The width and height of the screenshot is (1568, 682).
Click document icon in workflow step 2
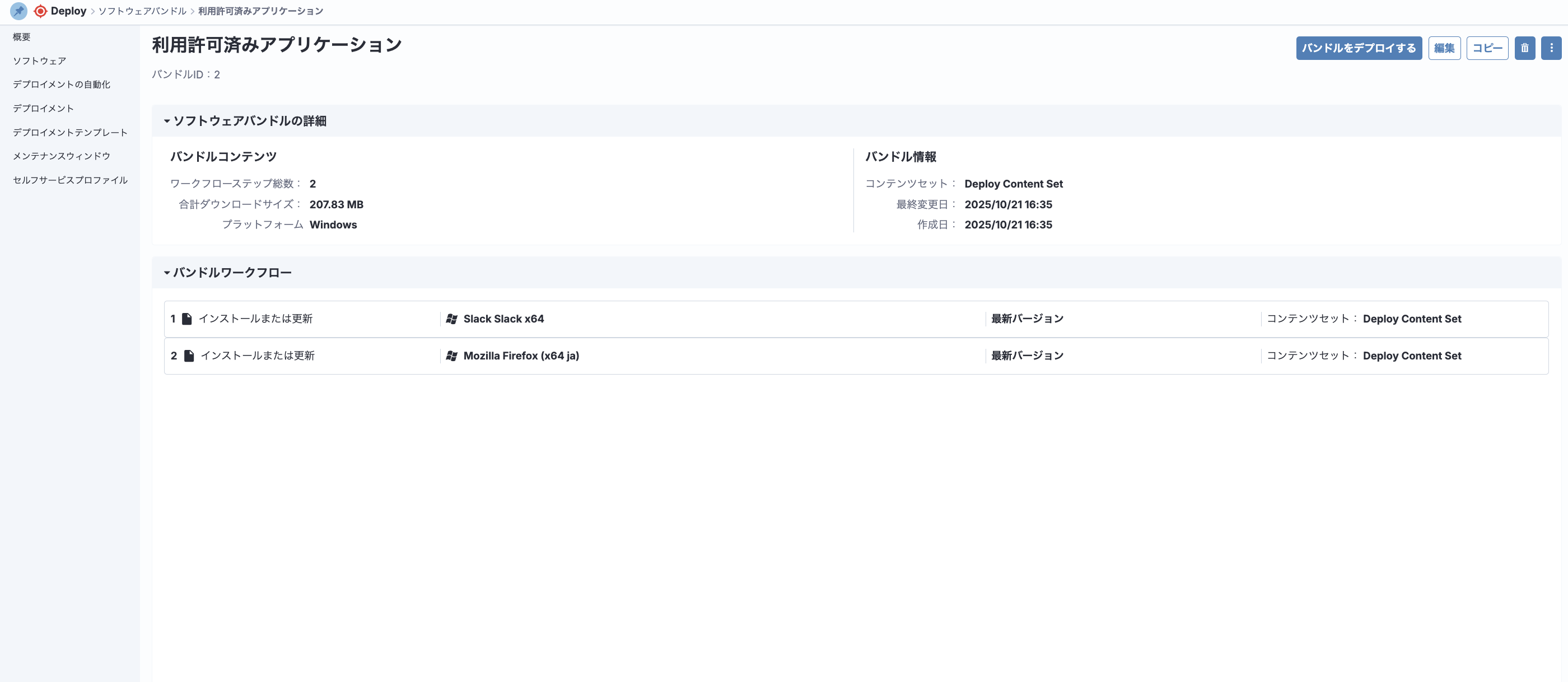point(189,356)
